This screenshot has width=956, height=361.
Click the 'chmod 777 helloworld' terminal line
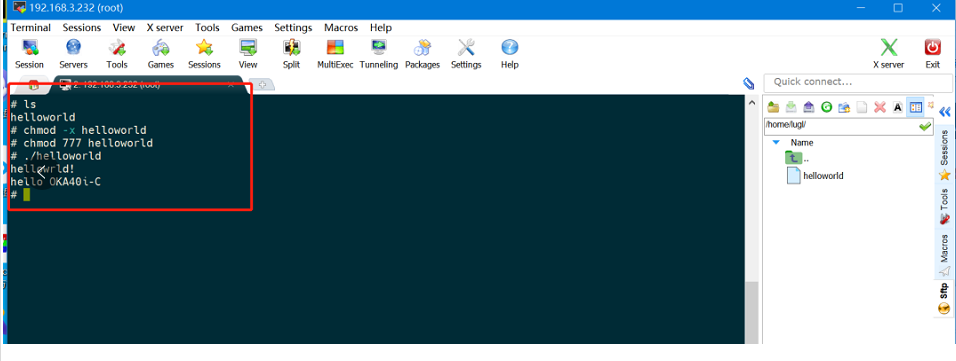coord(82,143)
